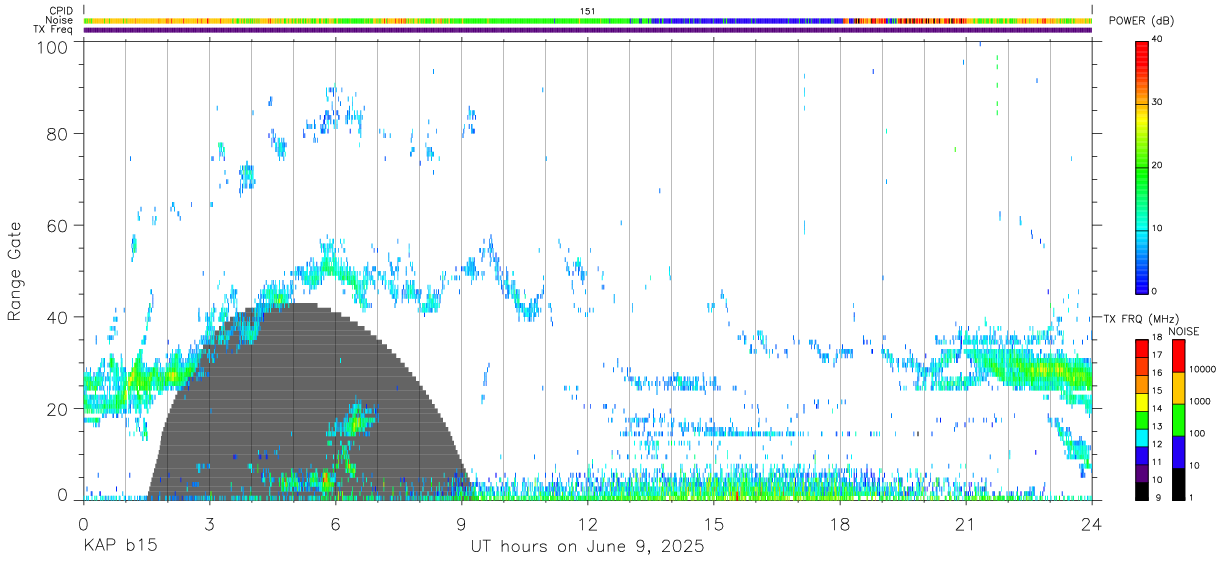
Task: Click the 'Noise' row label
Action: click(x=59, y=20)
